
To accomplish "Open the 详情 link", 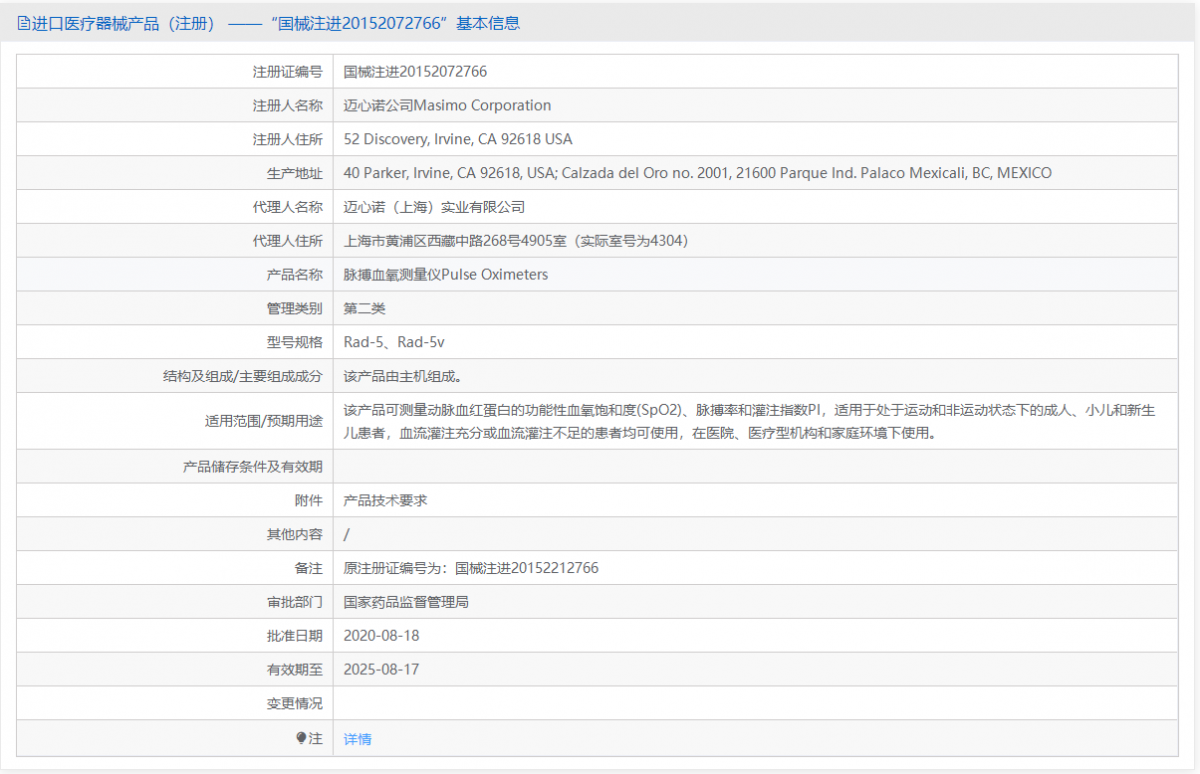I will [x=357, y=739].
